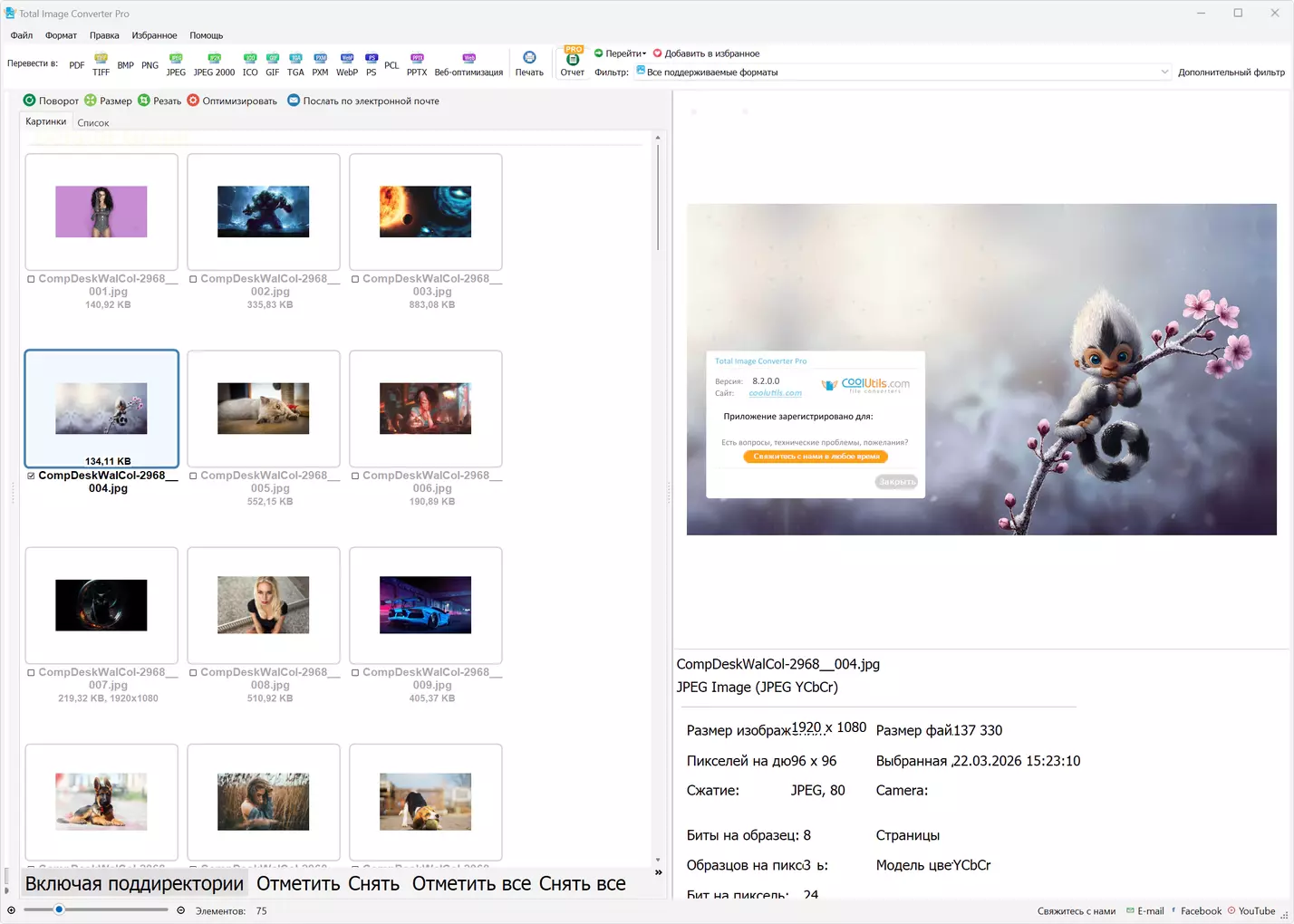Open the Файл menu
1294x924 pixels.
coord(22,35)
